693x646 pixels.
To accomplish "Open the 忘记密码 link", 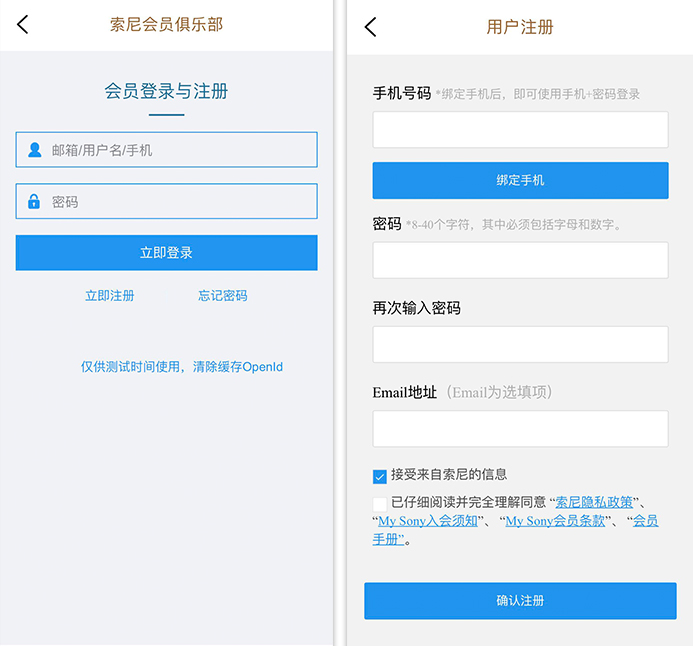I will (x=223, y=296).
